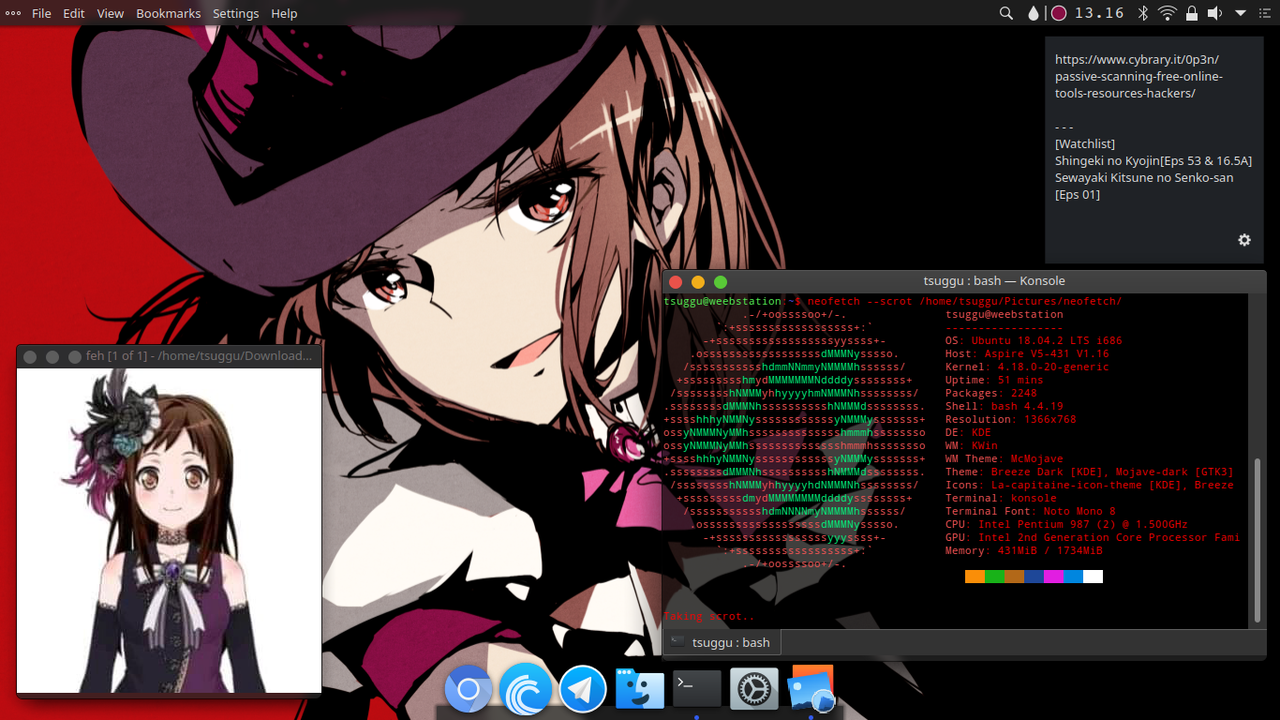
Task: Open the image viewer icon in dock
Action: coord(811,689)
